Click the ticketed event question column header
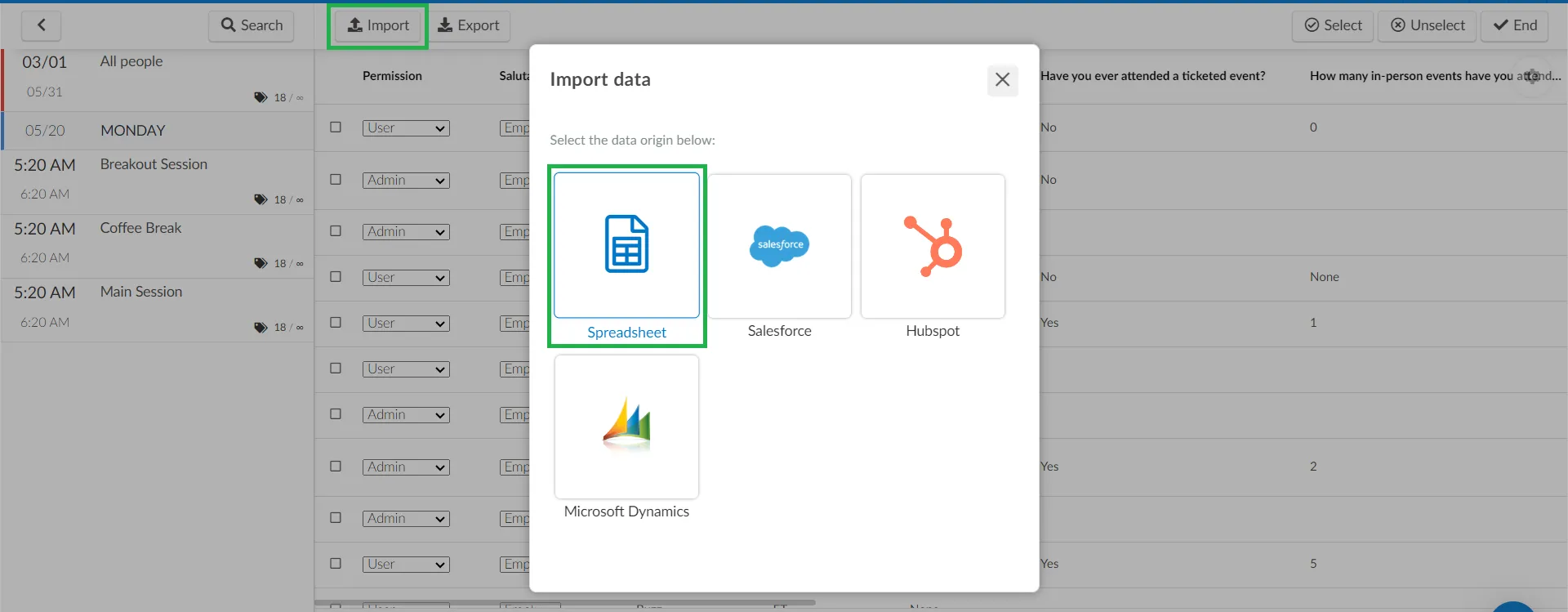 coord(1152,76)
